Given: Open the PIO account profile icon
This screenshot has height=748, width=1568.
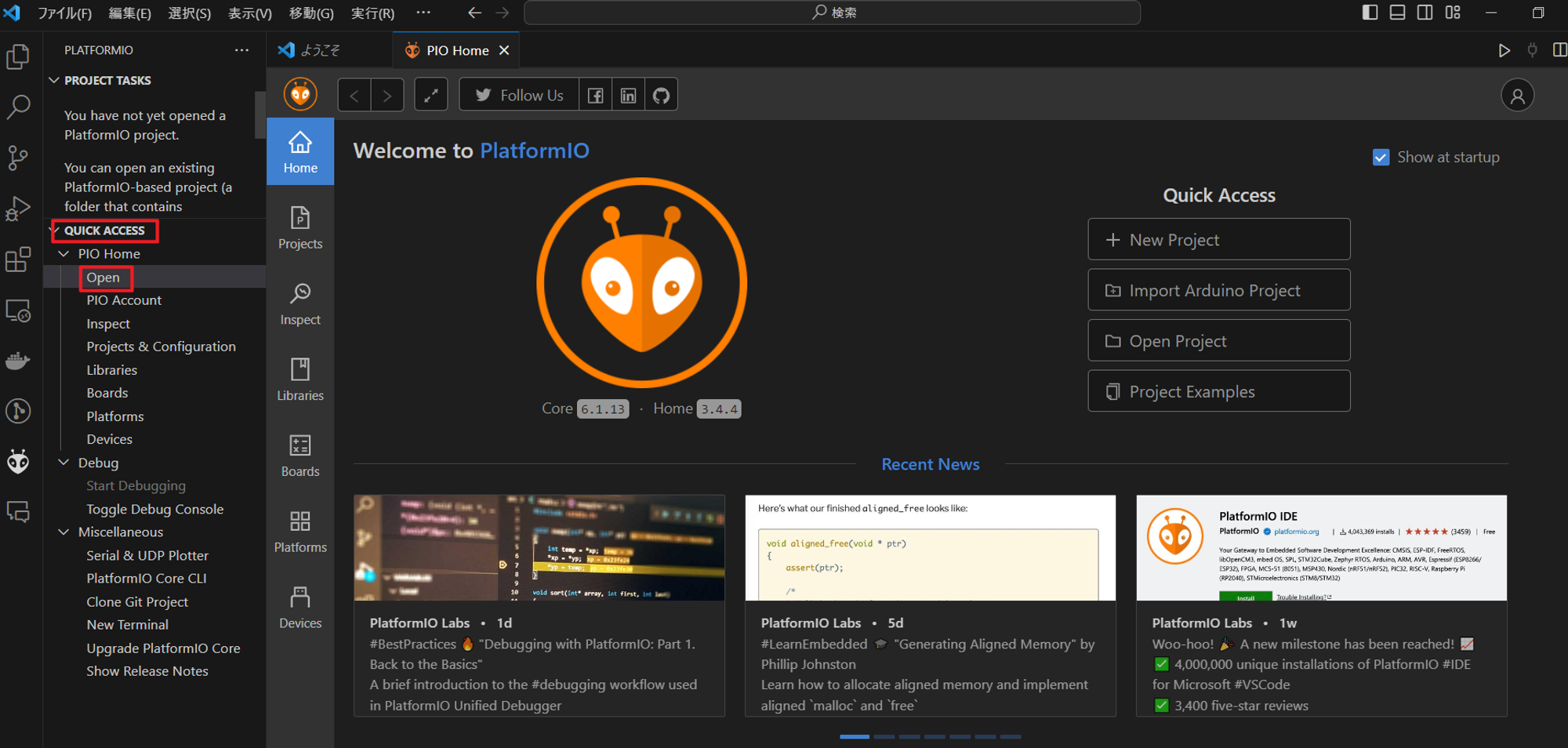Looking at the screenshot, I should coord(1518,96).
